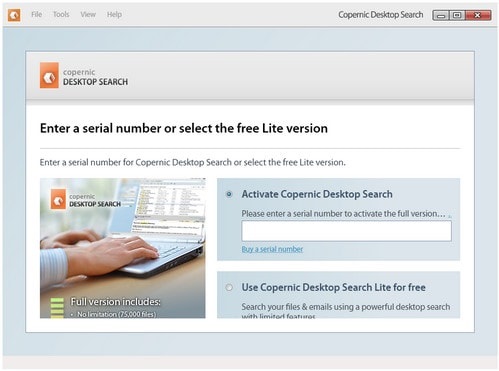The width and height of the screenshot is (499, 371).
Task: Click the Copernic logo inside promotional image
Action: click(x=86, y=200)
